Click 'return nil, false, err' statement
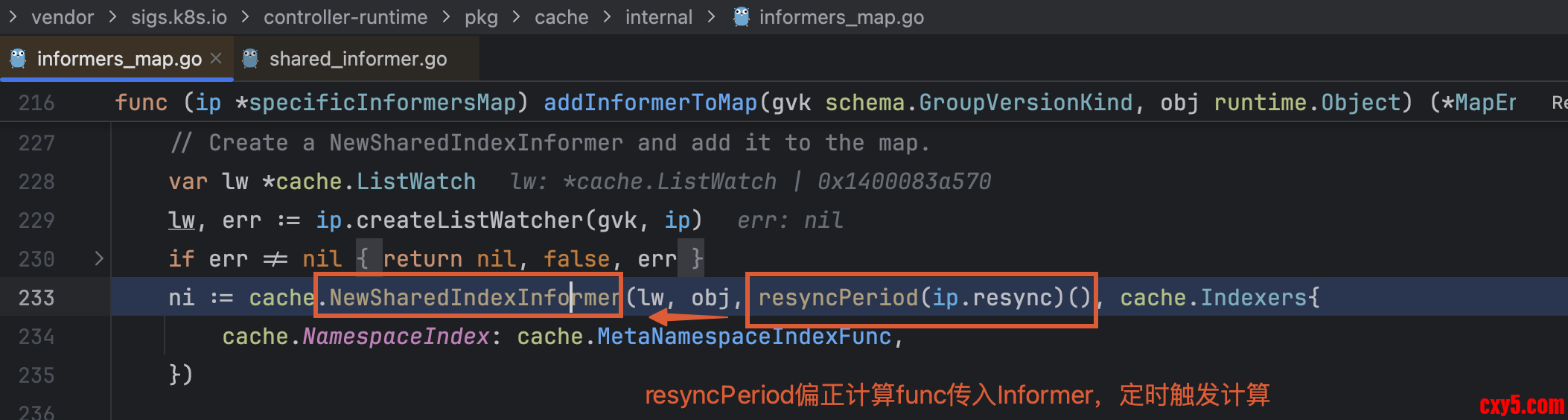The width and height of the screenshot is (1568, 420). click(x=530, y=259)
